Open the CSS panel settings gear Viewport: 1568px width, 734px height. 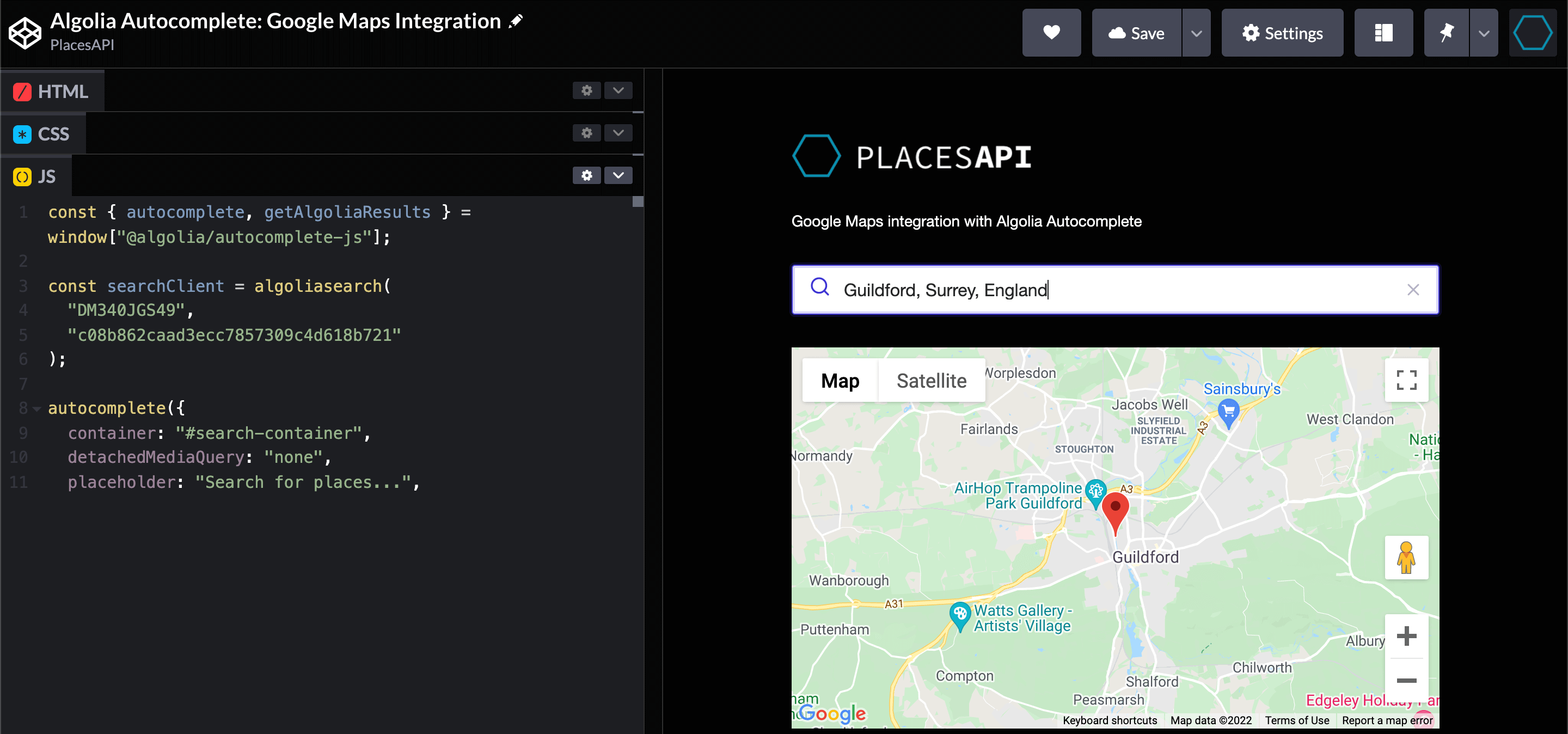tap(586, 133)
